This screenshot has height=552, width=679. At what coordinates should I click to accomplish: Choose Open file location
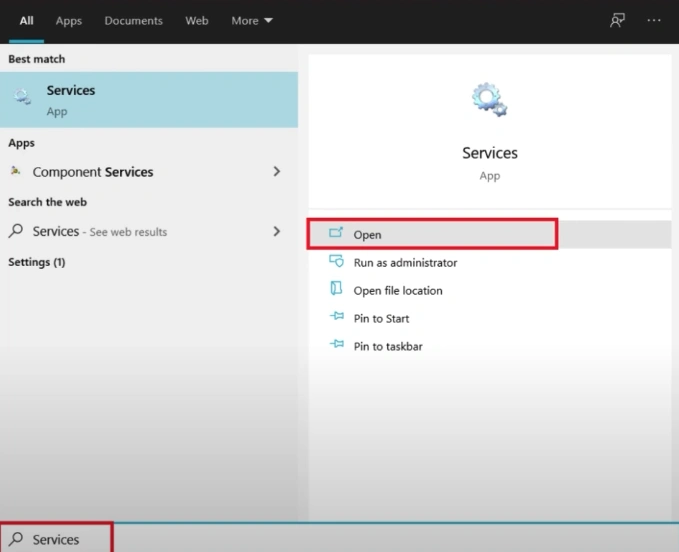490,291
